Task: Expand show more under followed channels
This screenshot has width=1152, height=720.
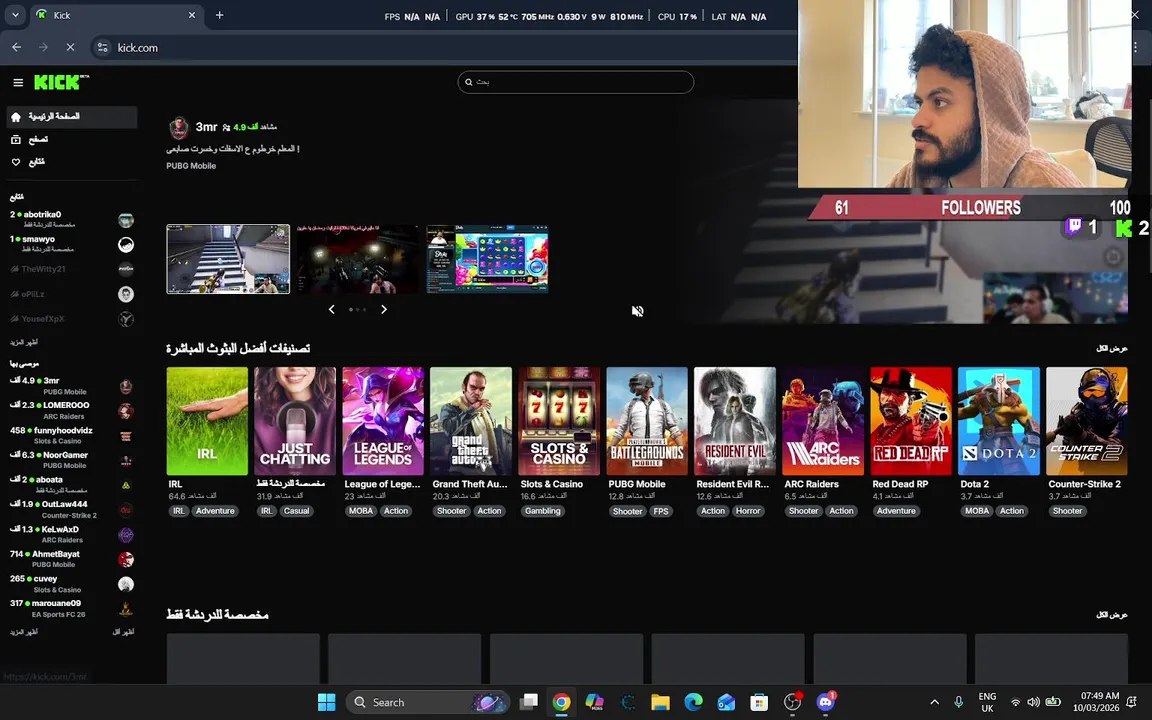Action: point(24,343)
